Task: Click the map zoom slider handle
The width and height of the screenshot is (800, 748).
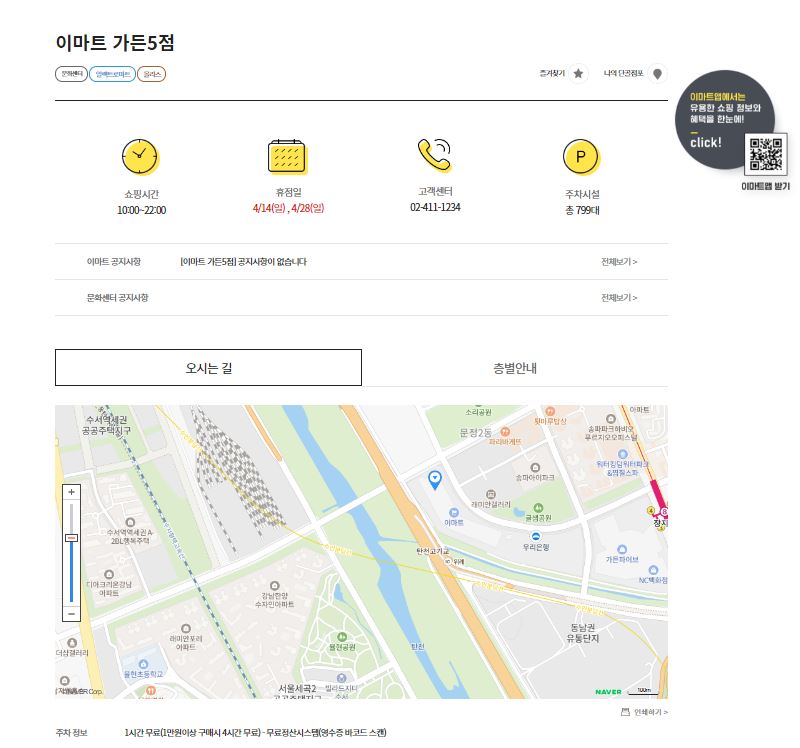Action: tap(71, 538)
